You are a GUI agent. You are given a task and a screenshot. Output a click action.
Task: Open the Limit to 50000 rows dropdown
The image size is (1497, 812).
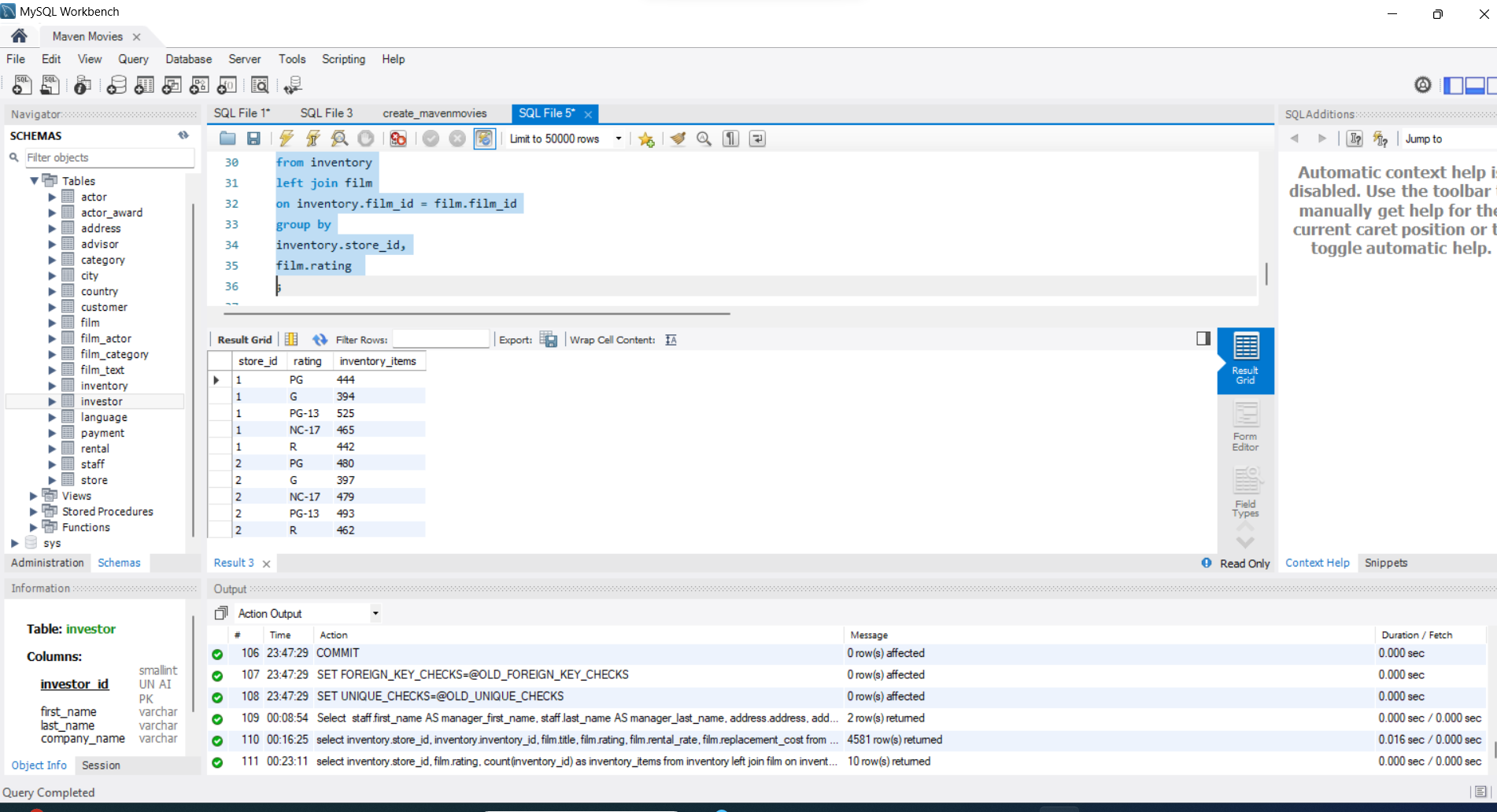619,138
